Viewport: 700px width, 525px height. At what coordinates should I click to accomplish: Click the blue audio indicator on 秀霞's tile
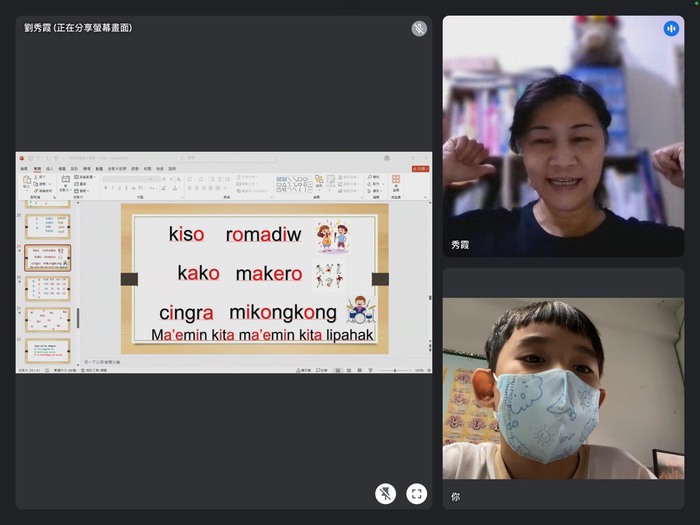click(671, 29)
